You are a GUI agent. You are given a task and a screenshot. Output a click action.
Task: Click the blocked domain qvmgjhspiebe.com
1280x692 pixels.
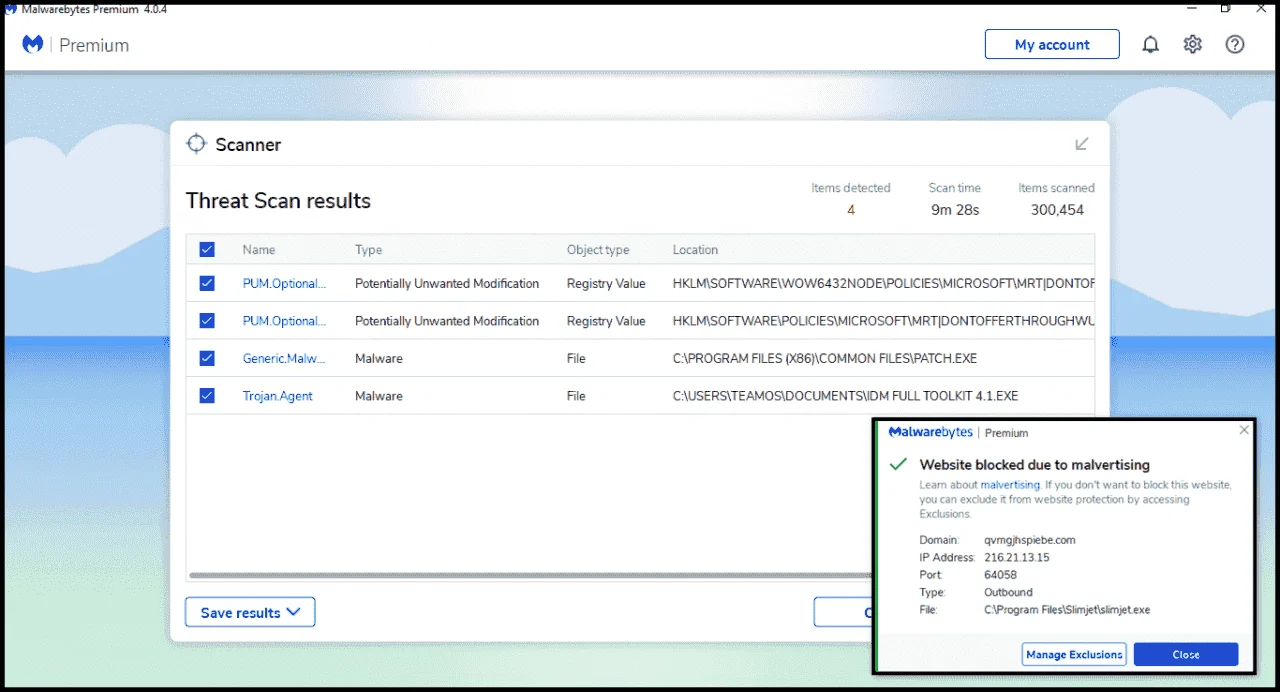pos(1029,540)
